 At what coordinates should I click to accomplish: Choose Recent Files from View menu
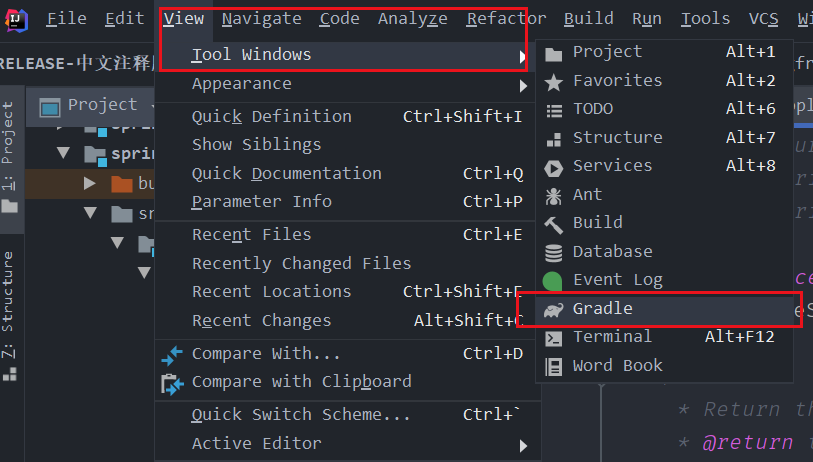click(251, 235)
